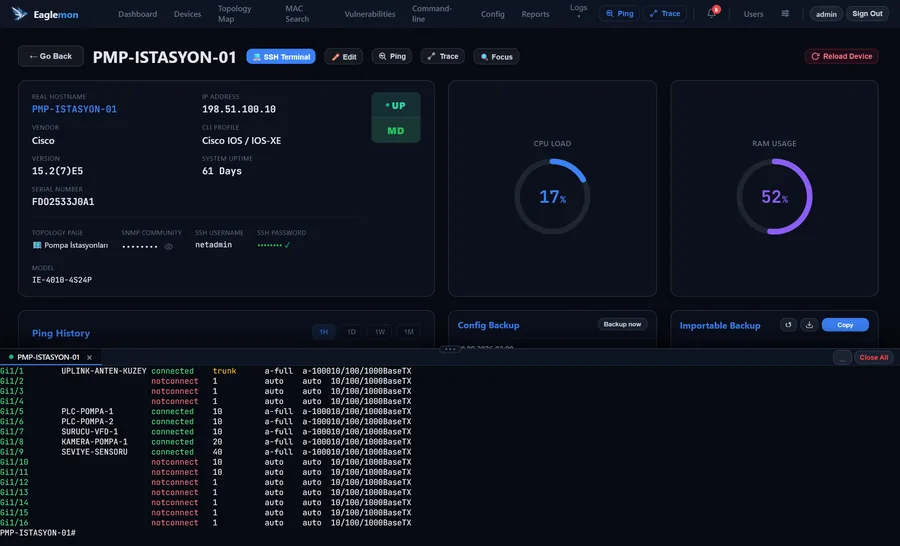The height and width of the screenshot is (546, 900).
Task: Switch ping history to 1M
Action: (x=408, y=332)
